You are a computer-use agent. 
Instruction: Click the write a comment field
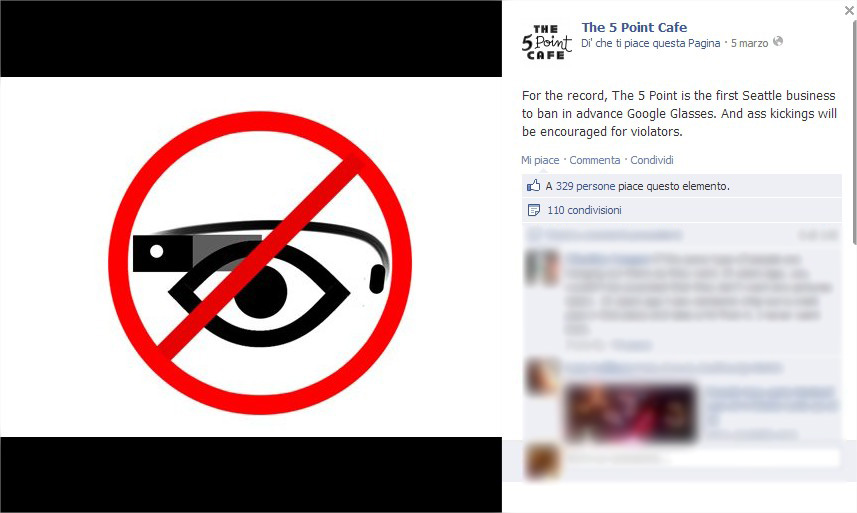(702, 458)
